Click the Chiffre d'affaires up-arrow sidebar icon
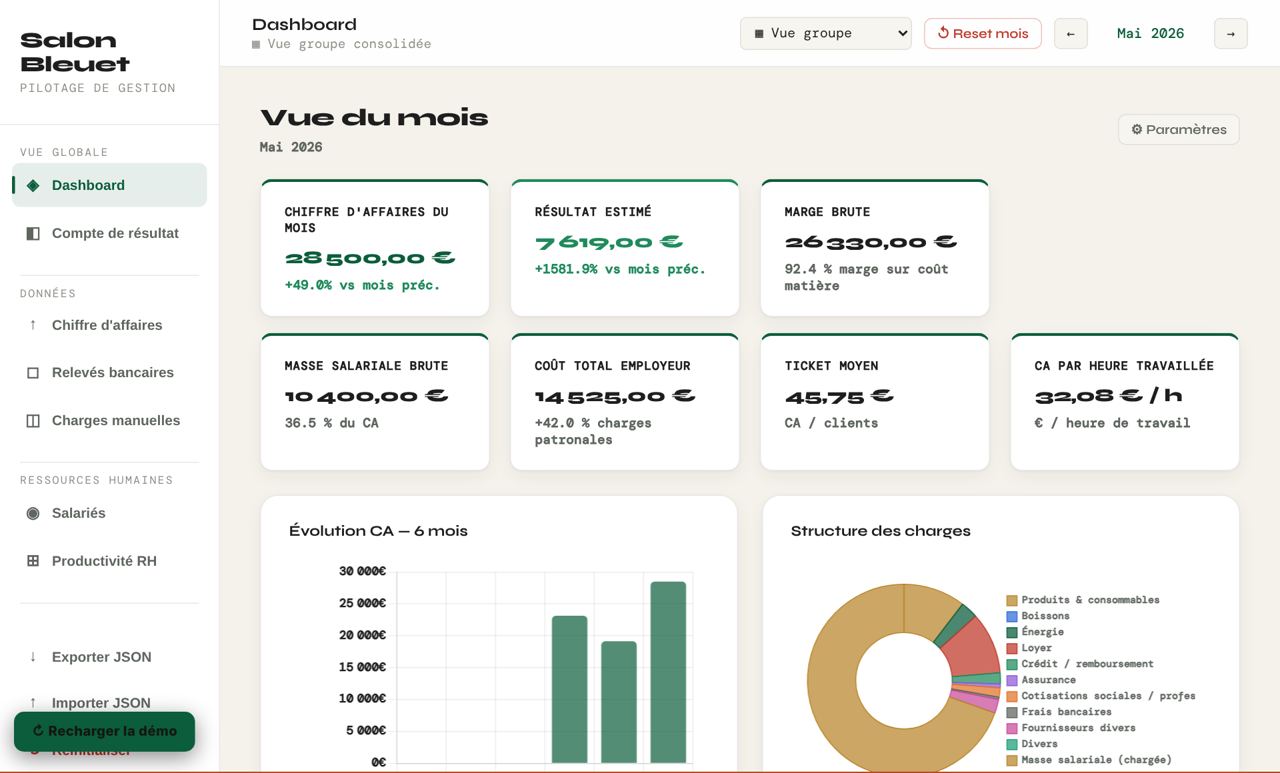 (x=33, y=325)
